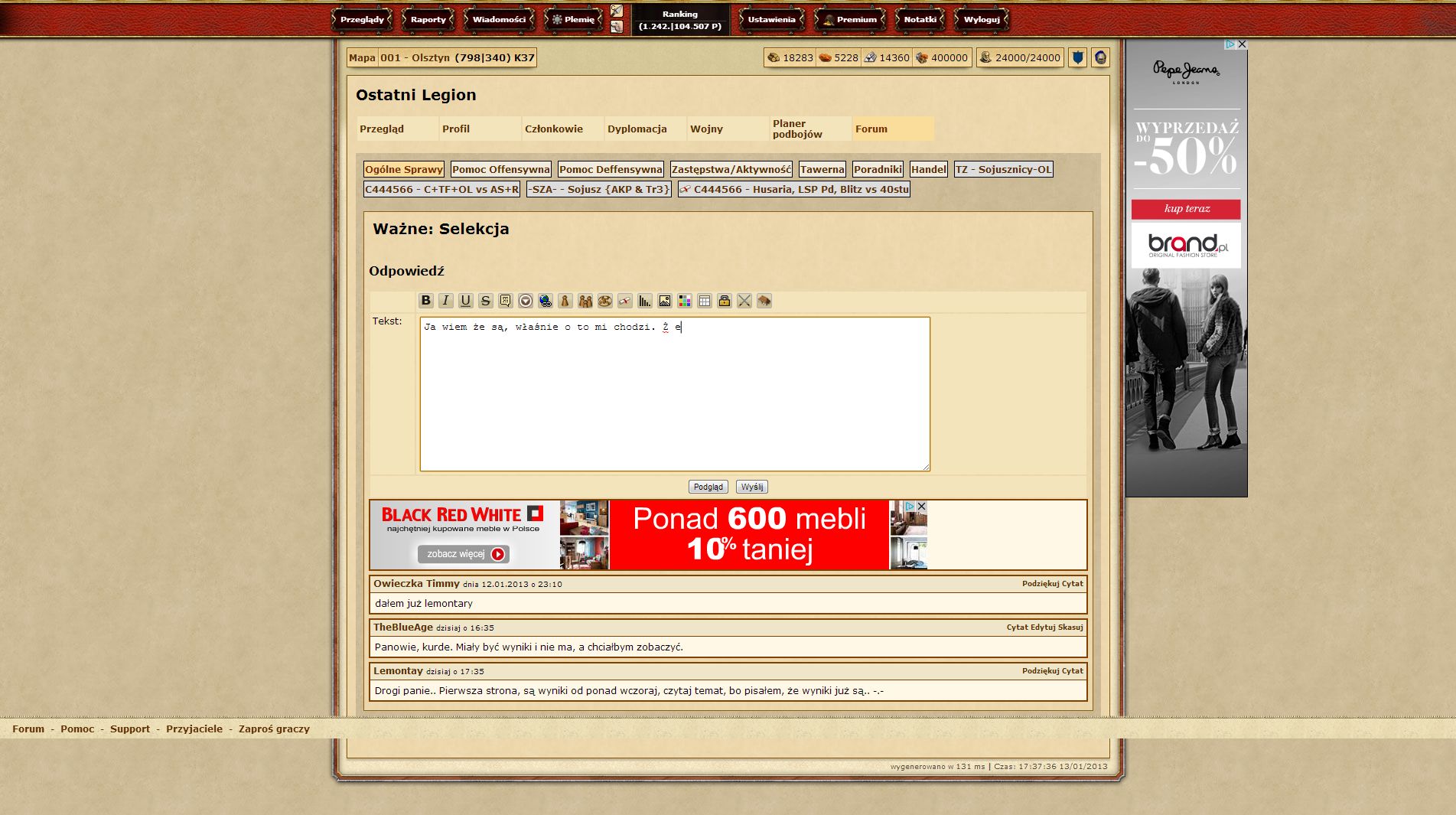Image resolution: width=1456 pixels, height=815 pixels.
Task: Apply italic formatting with the I icon
Action: [446, 301]
